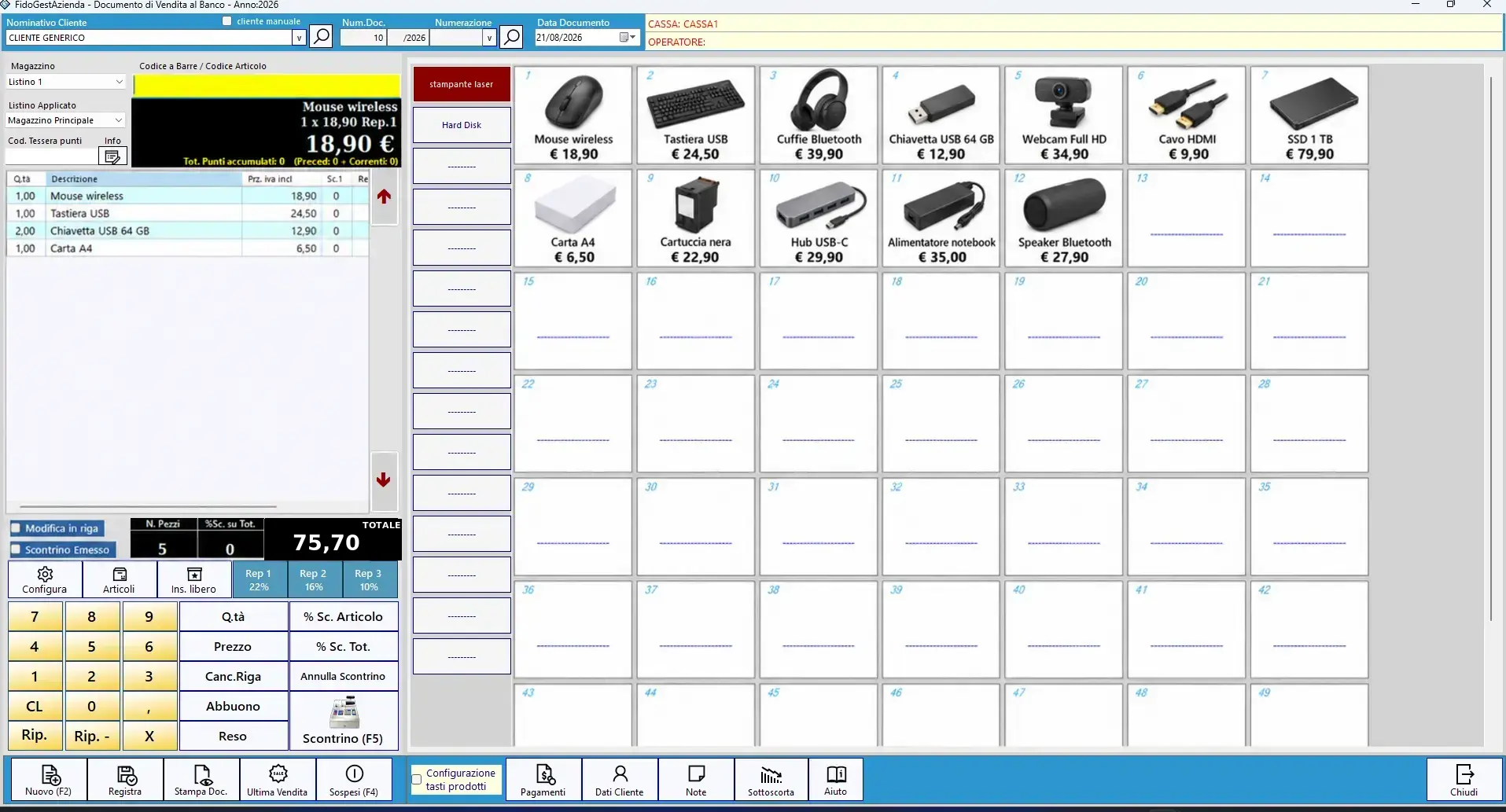Open the loyalty card Info icon

(113, 156)
